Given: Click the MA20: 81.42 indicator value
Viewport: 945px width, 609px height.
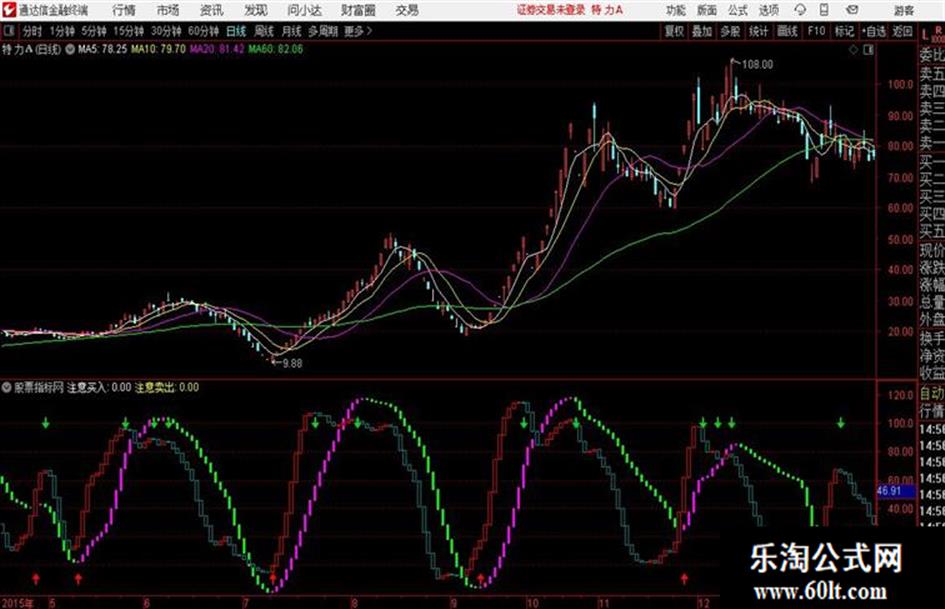Looking at the screenshot, I should click(218, 49).
